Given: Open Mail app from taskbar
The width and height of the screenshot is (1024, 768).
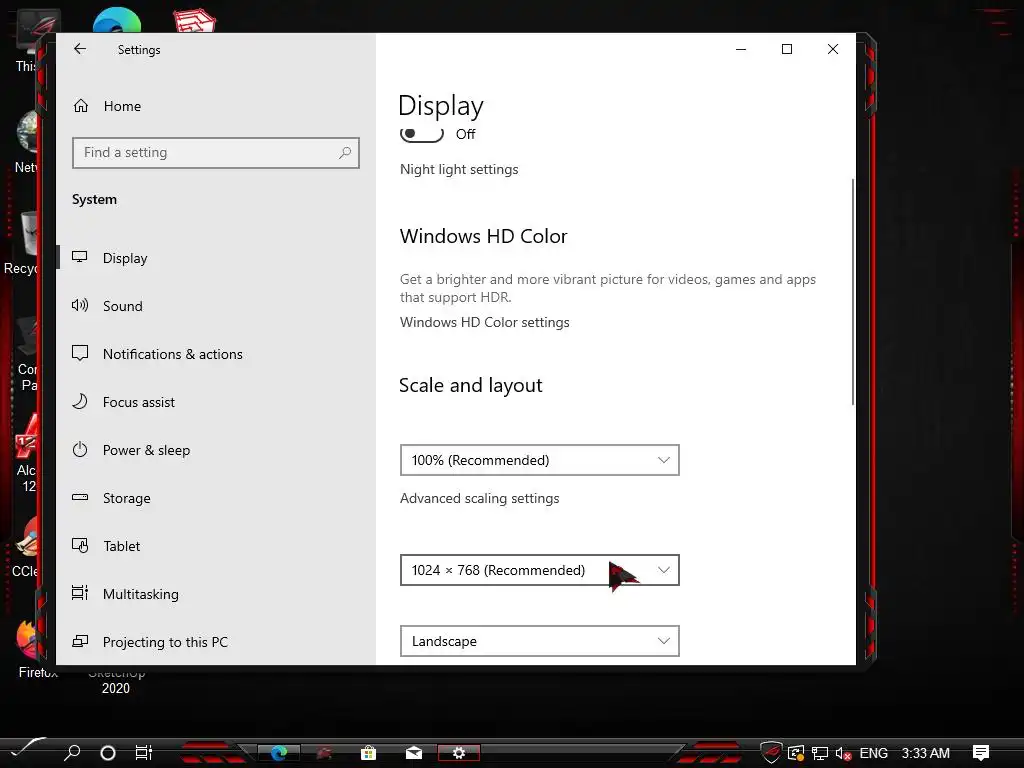Looking at the screenshot, I should click(413, 753).
